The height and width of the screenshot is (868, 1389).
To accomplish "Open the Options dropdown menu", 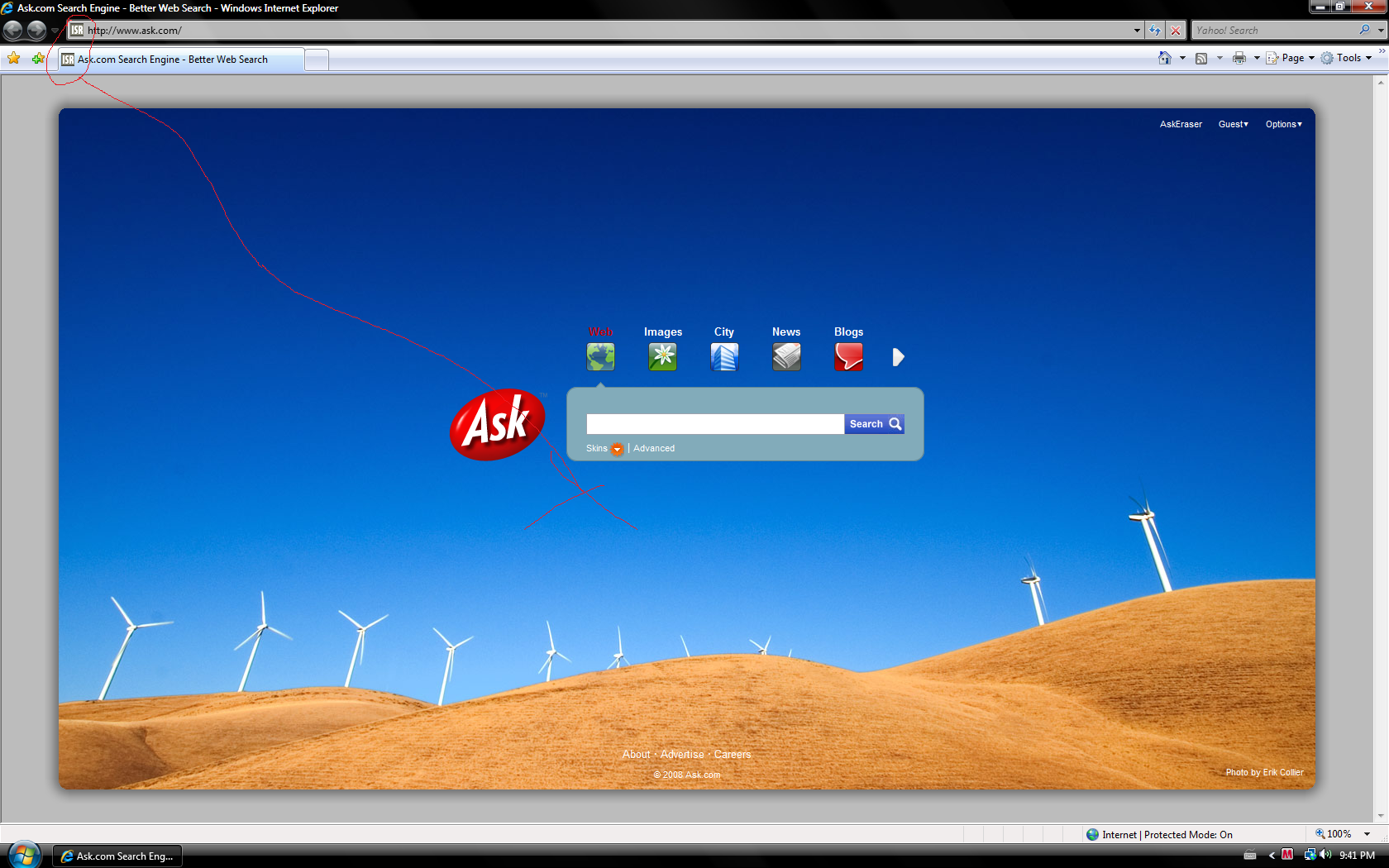I will click(1283, 124).
